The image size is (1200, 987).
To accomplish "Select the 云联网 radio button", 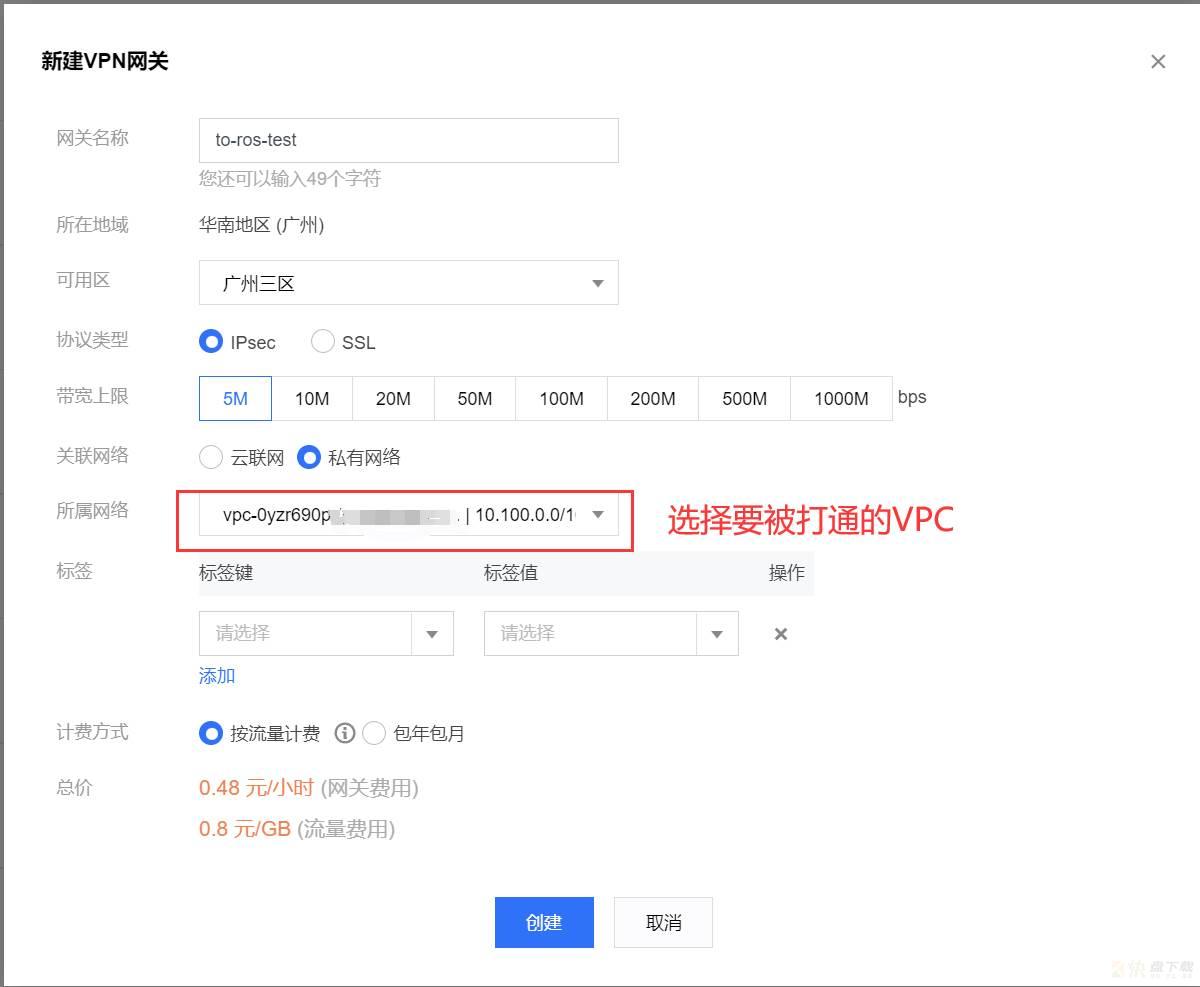I will (210, 458).
